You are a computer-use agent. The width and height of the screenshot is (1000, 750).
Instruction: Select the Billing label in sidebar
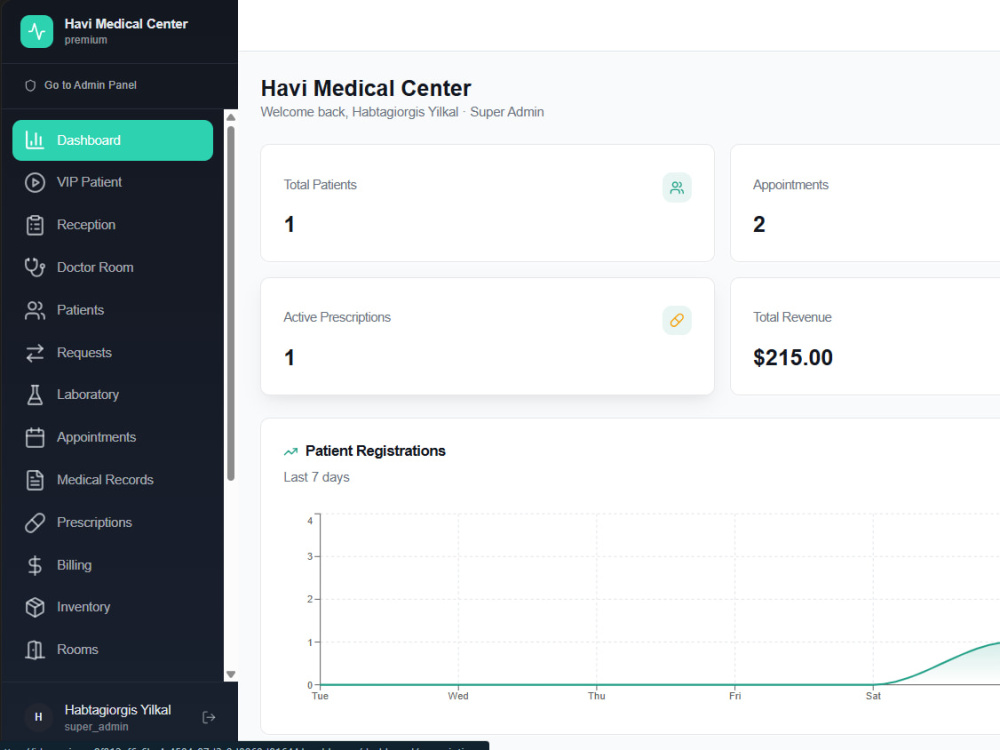point(74,565)
